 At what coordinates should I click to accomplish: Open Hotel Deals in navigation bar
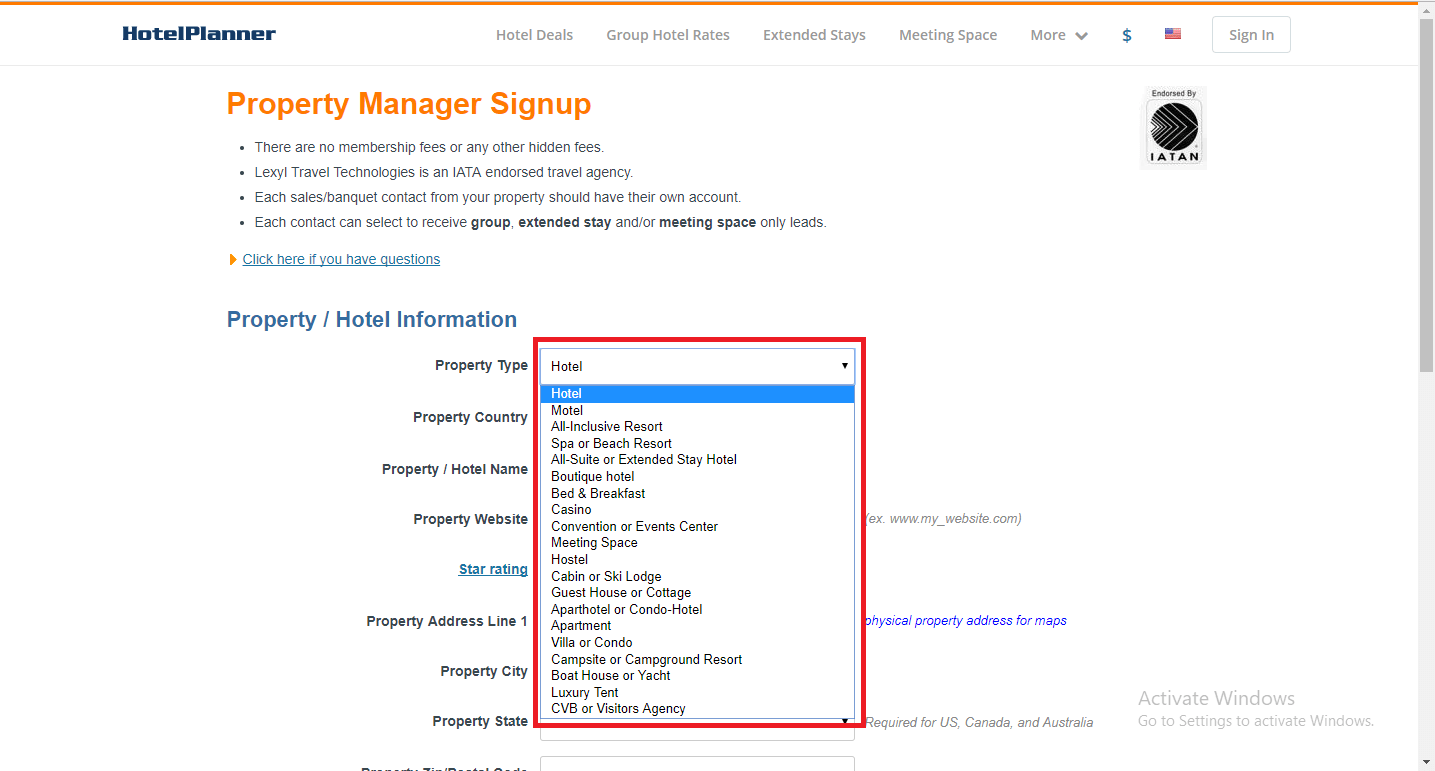click(x=534, y=35)
